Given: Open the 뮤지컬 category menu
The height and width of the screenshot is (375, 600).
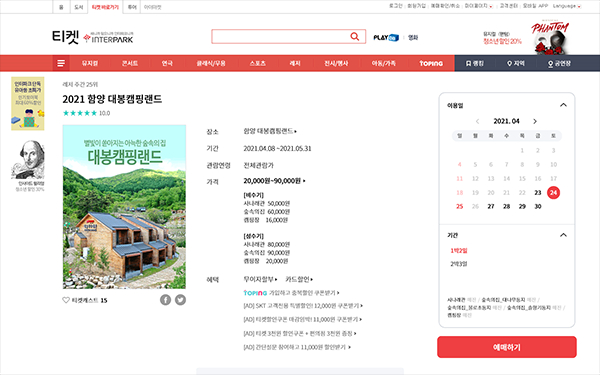Looking at the screenshot, I should [90, 63].
